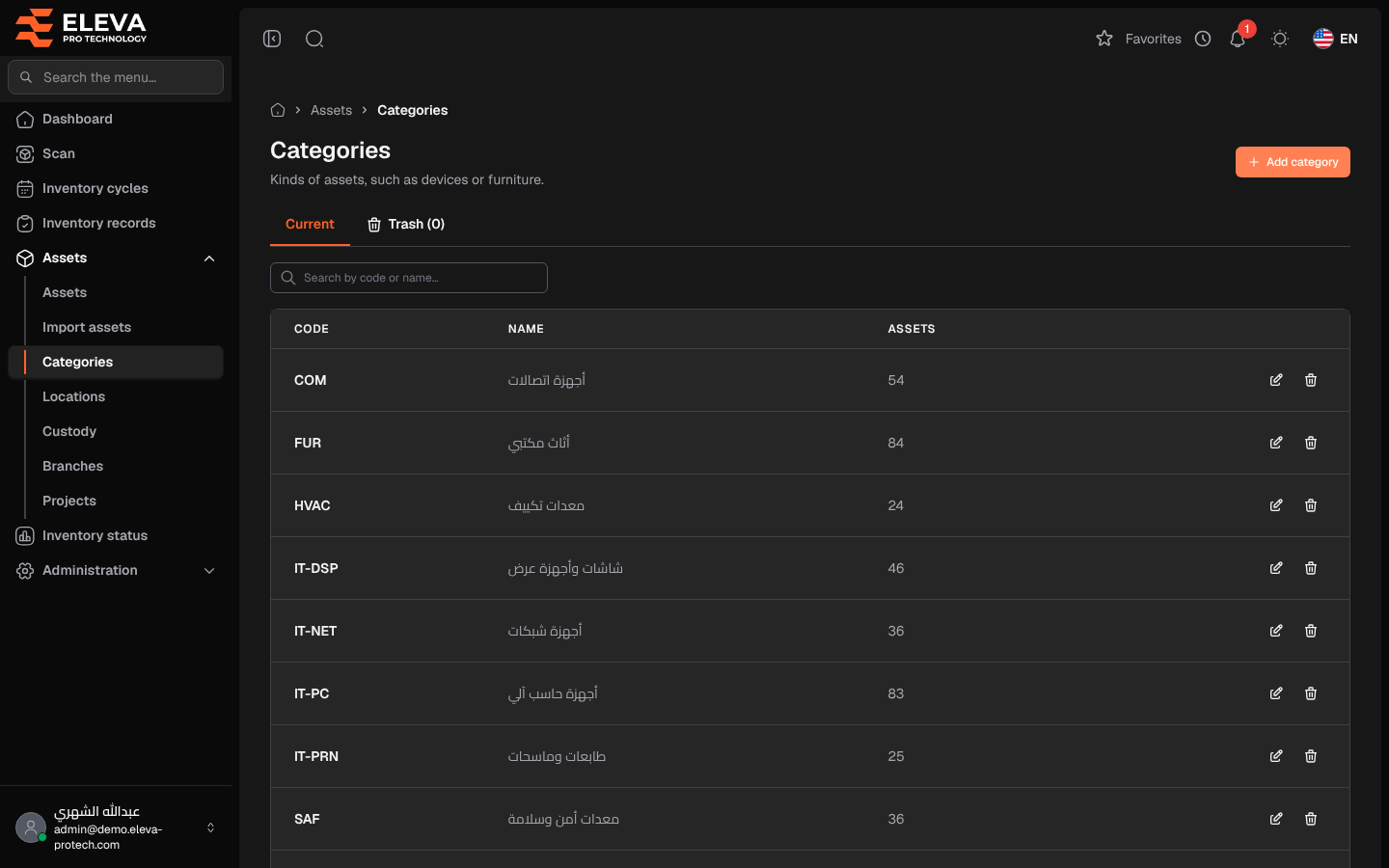1389x868 pixels.
Task: Open Favorites in top bar
Action: click(1139, 39)
